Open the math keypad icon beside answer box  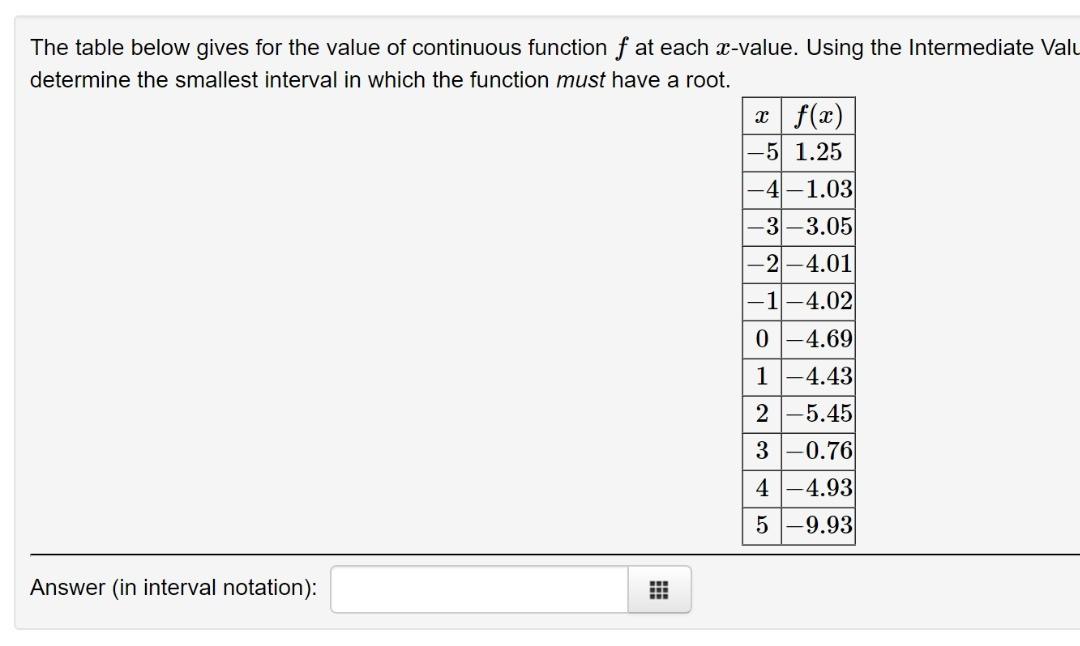(x=659, y=590)
